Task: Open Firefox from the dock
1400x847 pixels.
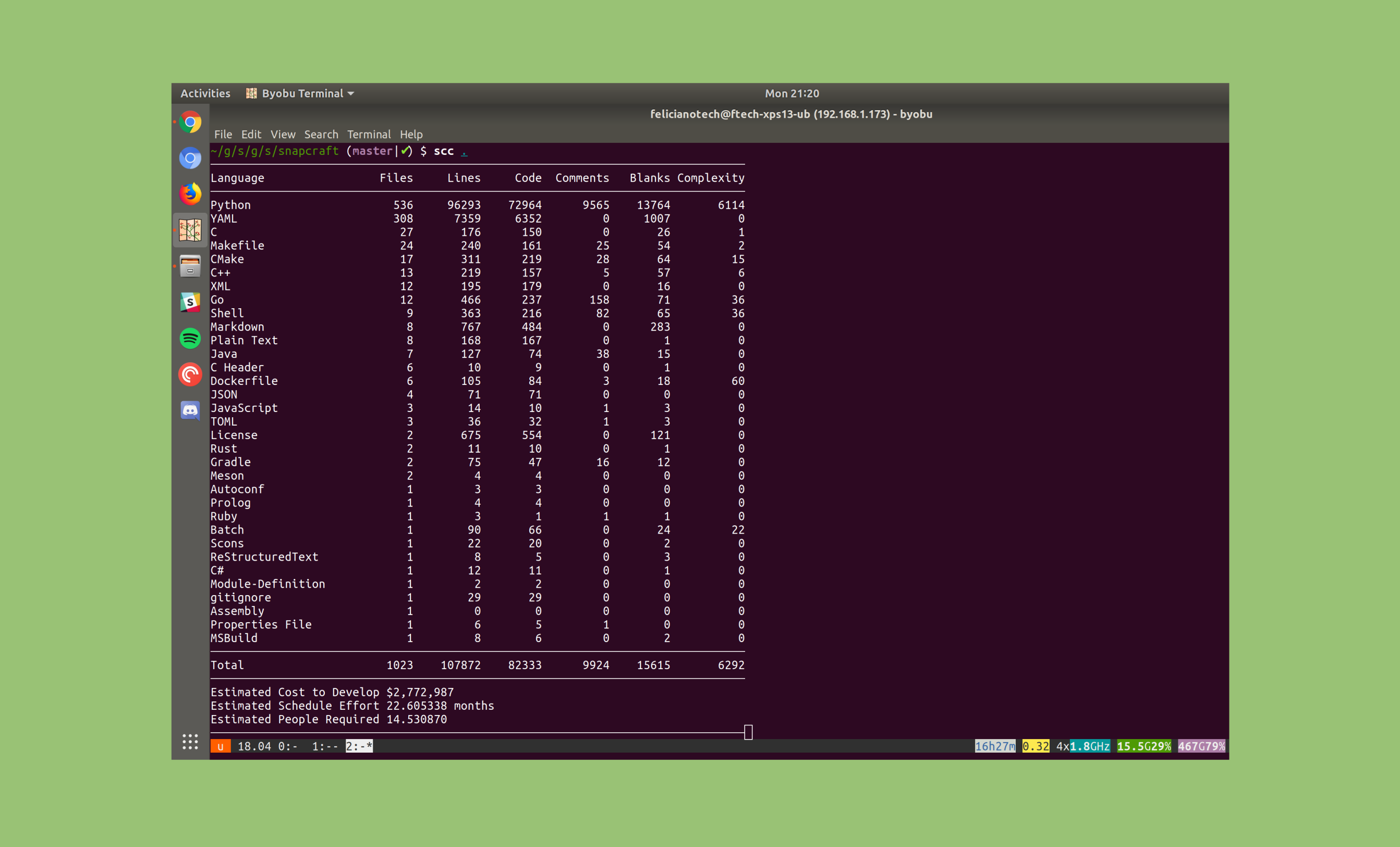Action: [190, 194]
